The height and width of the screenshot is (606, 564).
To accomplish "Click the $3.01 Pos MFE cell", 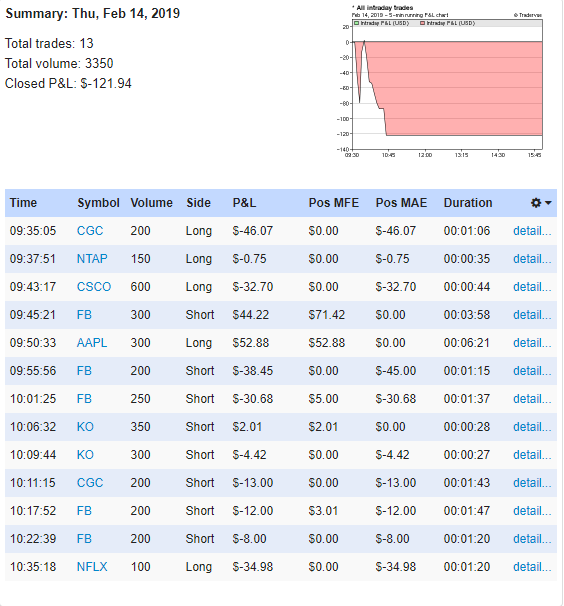I will point(323,511).
